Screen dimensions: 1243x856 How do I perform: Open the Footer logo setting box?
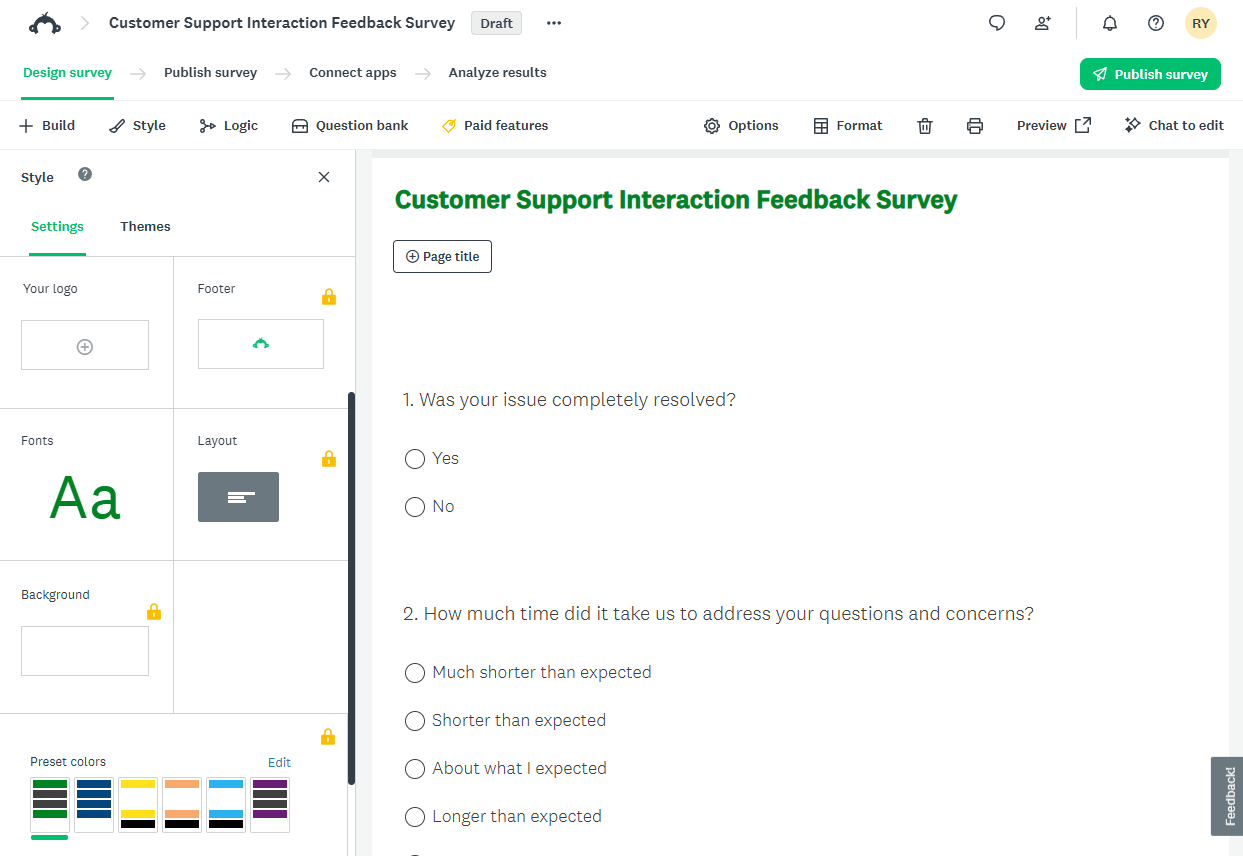[x=261, y=344]
